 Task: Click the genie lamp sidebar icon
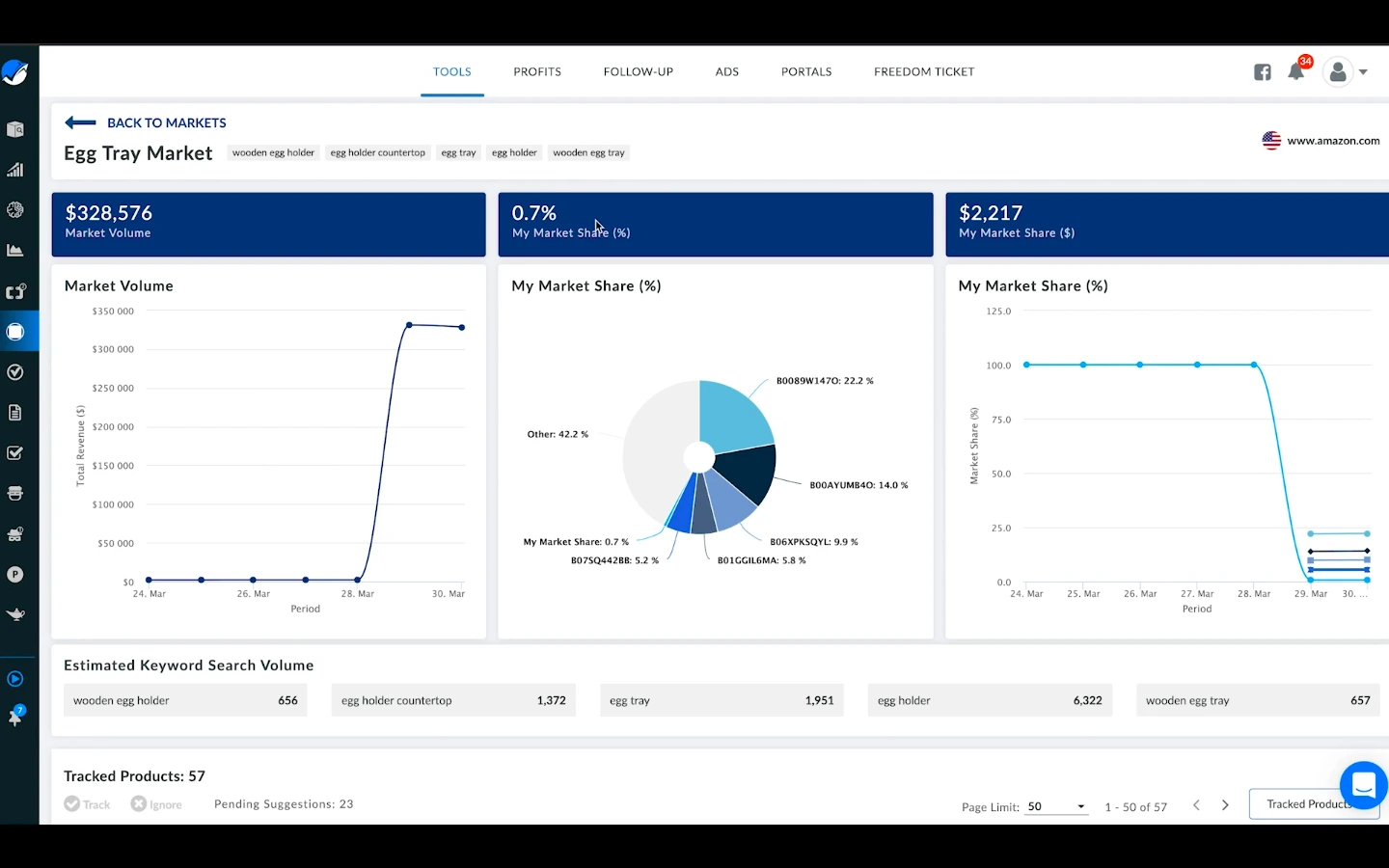tap(15, 614)
